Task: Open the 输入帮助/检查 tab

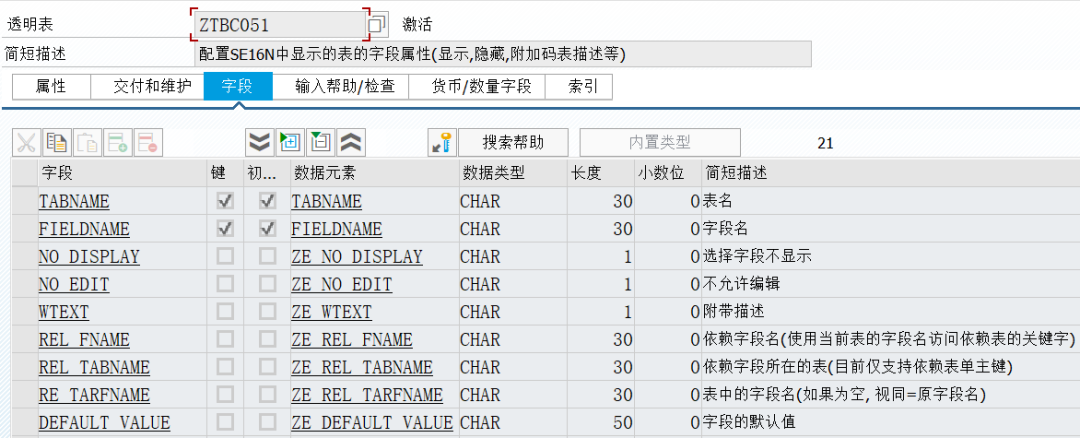Action: (x=341, y=87)
